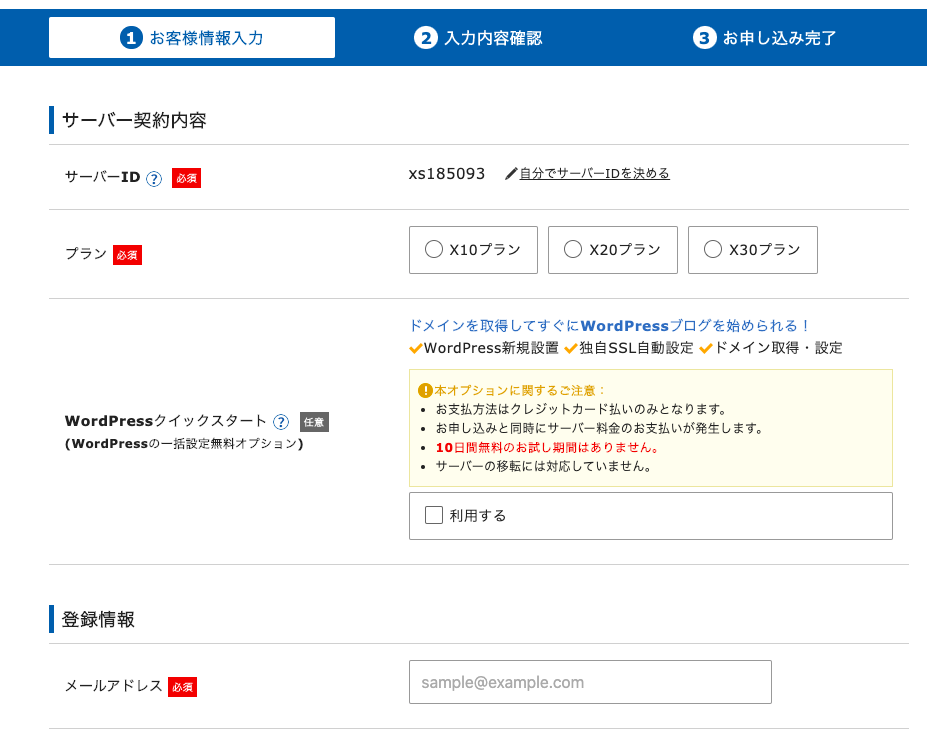Click the bold WordPress text in the promo line
The height and width of the screenshot is (737, 927).
pos(624,325)
